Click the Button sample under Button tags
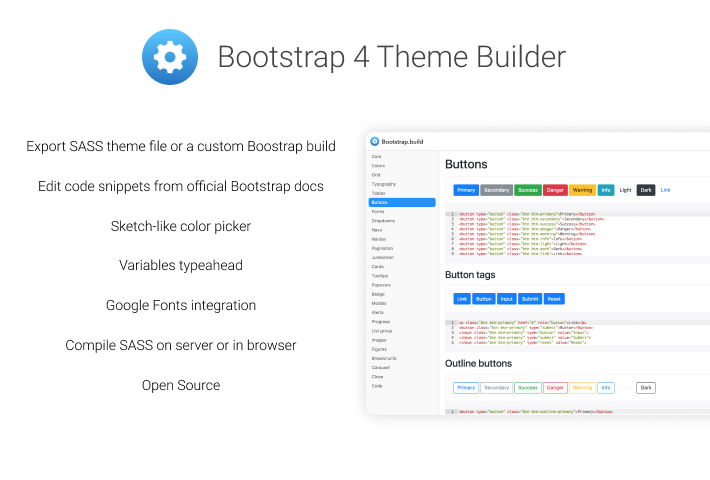710x480 pixels. 484,299
